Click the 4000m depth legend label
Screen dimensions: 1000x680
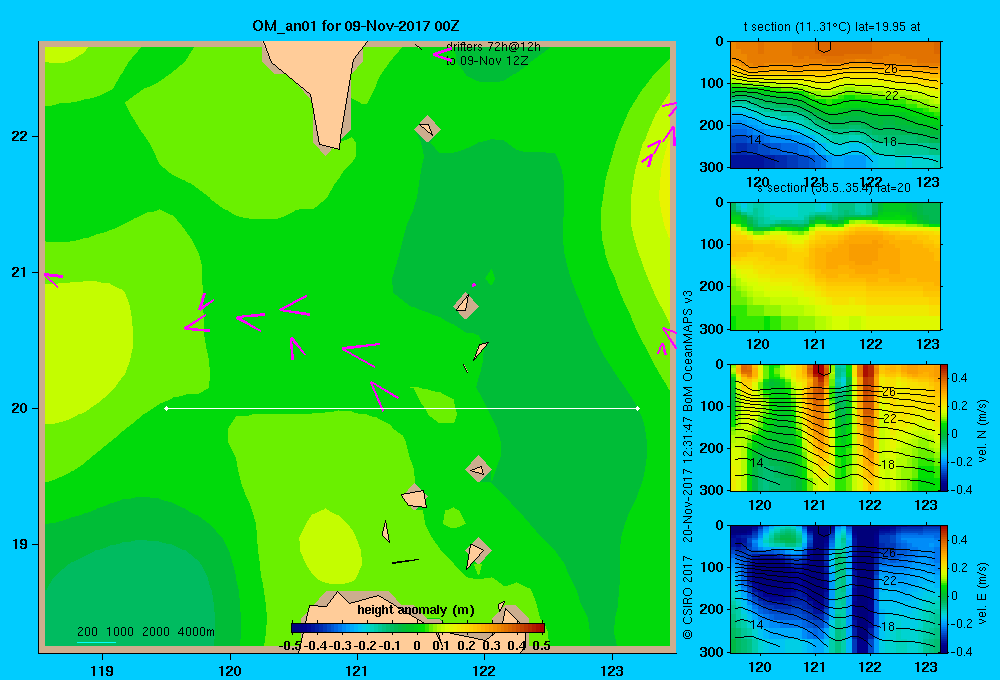[196, 632]
